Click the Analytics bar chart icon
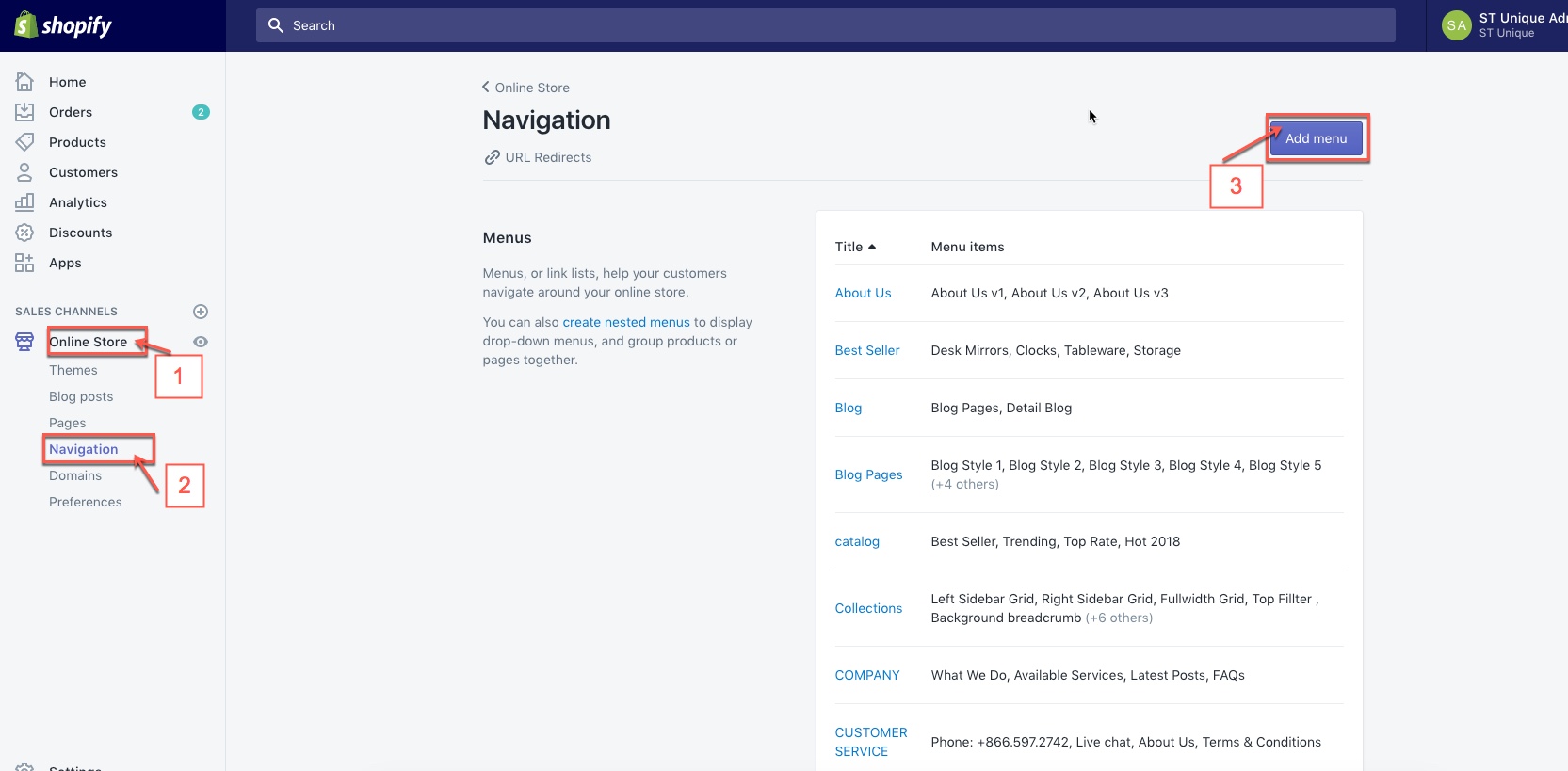The width and height of the screenshot is (1568, 771). click(24, 202)
